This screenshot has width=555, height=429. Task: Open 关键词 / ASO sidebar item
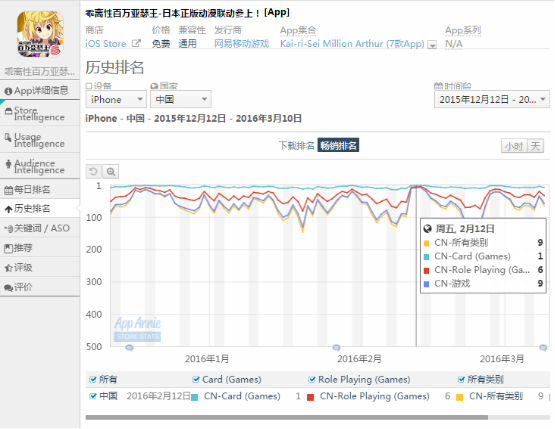40,228
